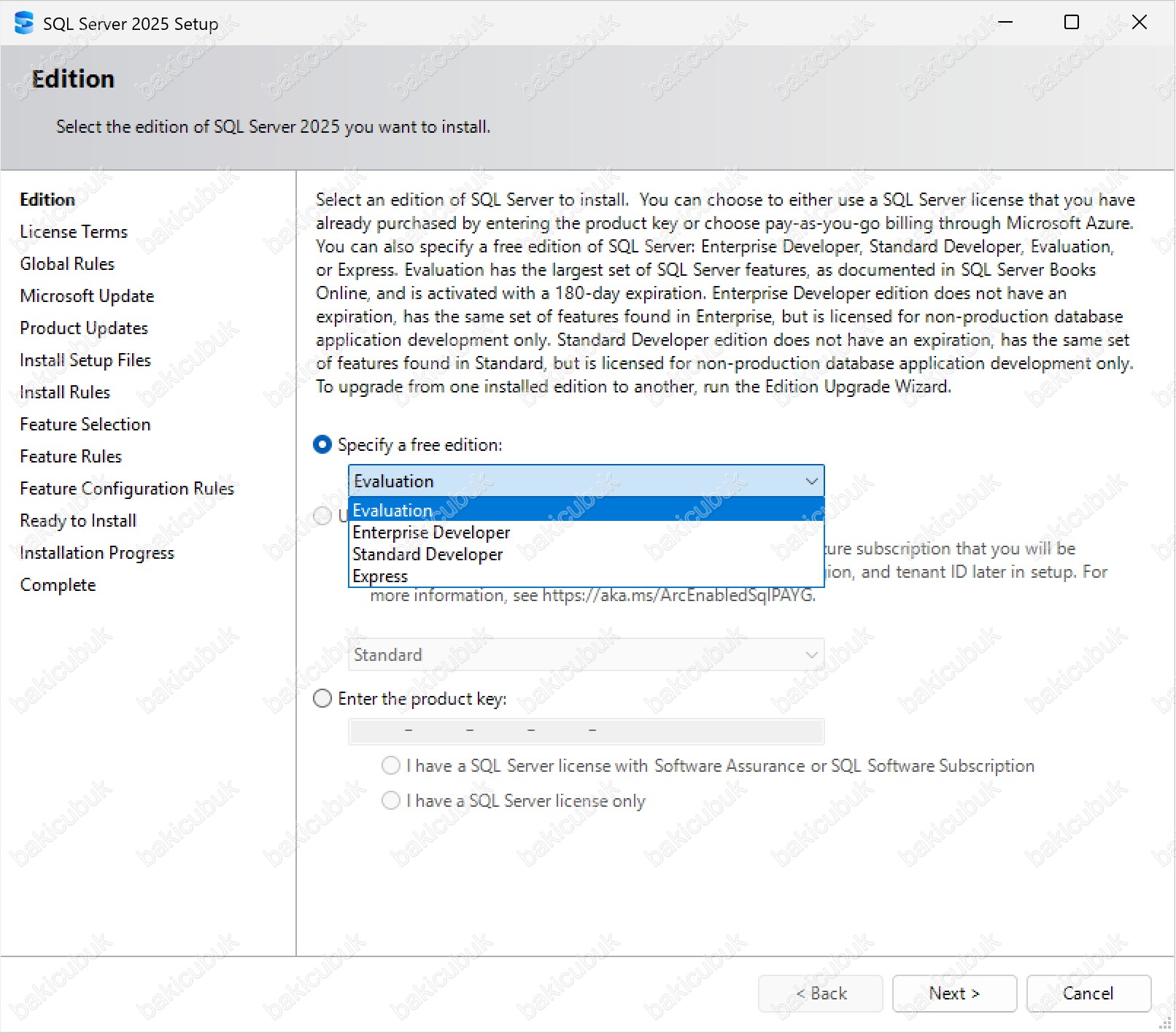Screen dimensions: 1176x1033
Task: Choose 'I have a SQL Server license only'
Action: point(391,800)
